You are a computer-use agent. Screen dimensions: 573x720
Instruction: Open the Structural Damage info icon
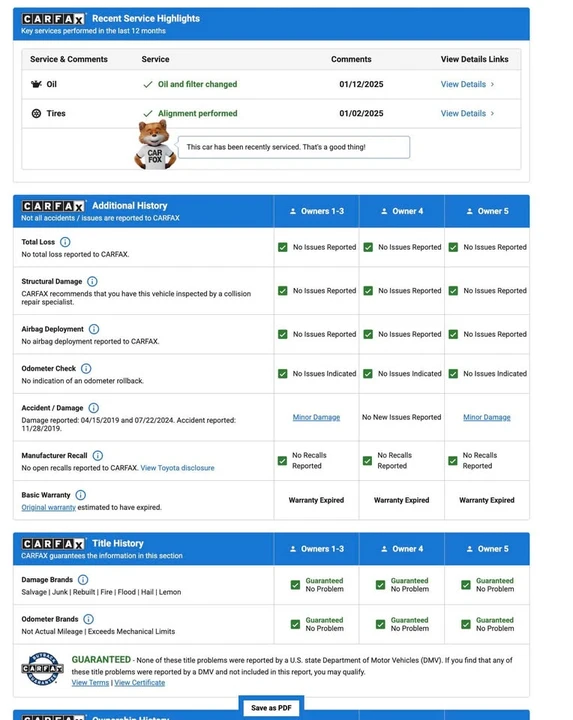pos(92,281)
